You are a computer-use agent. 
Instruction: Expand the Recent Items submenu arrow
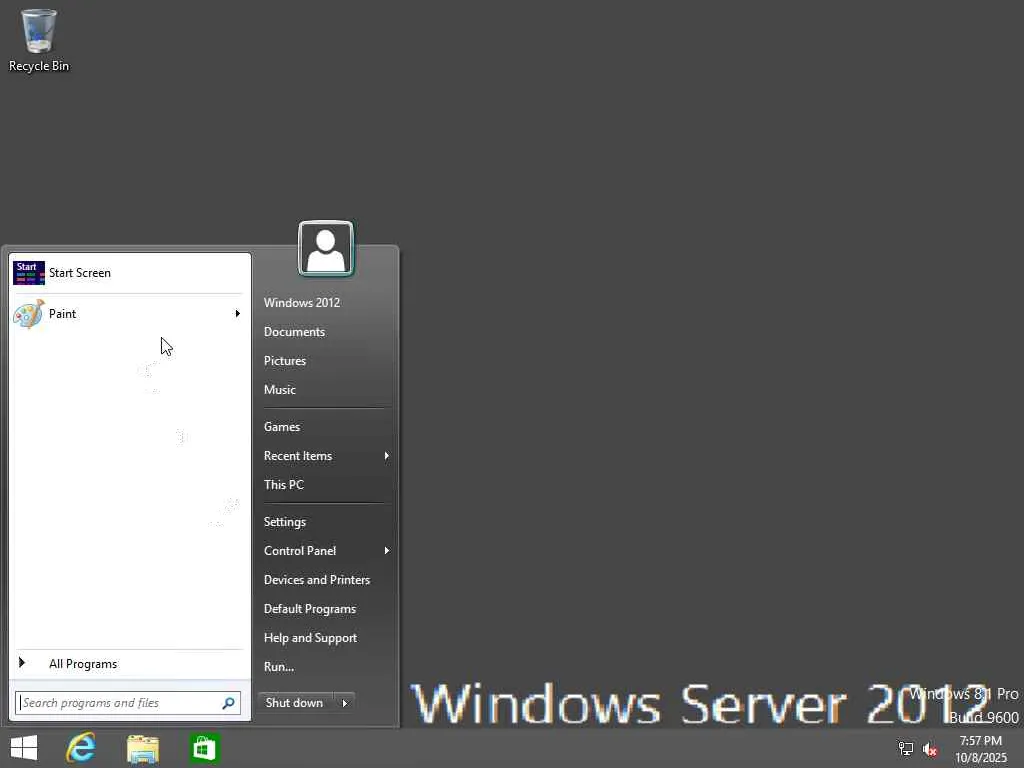click(387, 456)
